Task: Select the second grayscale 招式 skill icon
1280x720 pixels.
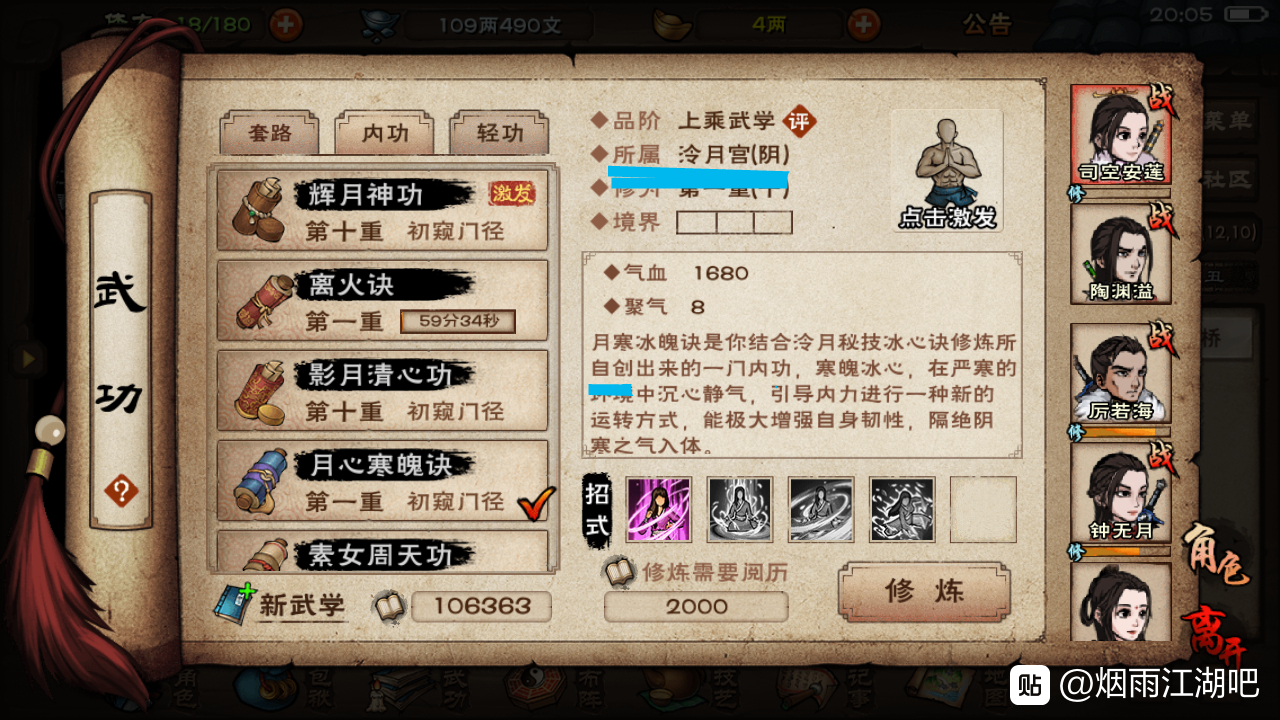Action: point(740,509)
